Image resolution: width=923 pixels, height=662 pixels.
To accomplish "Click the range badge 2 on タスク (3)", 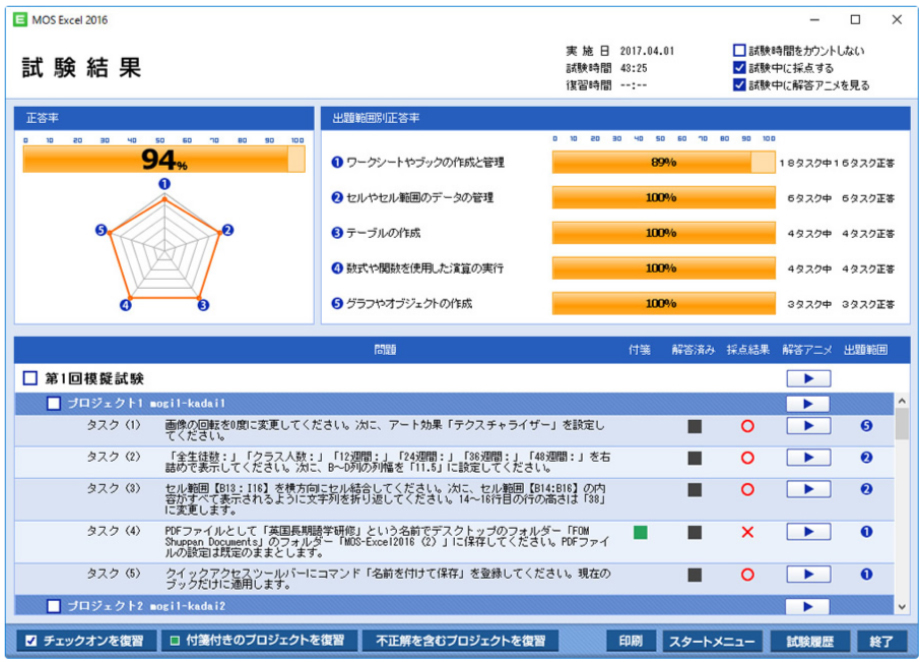I will [x=866, y=489].
